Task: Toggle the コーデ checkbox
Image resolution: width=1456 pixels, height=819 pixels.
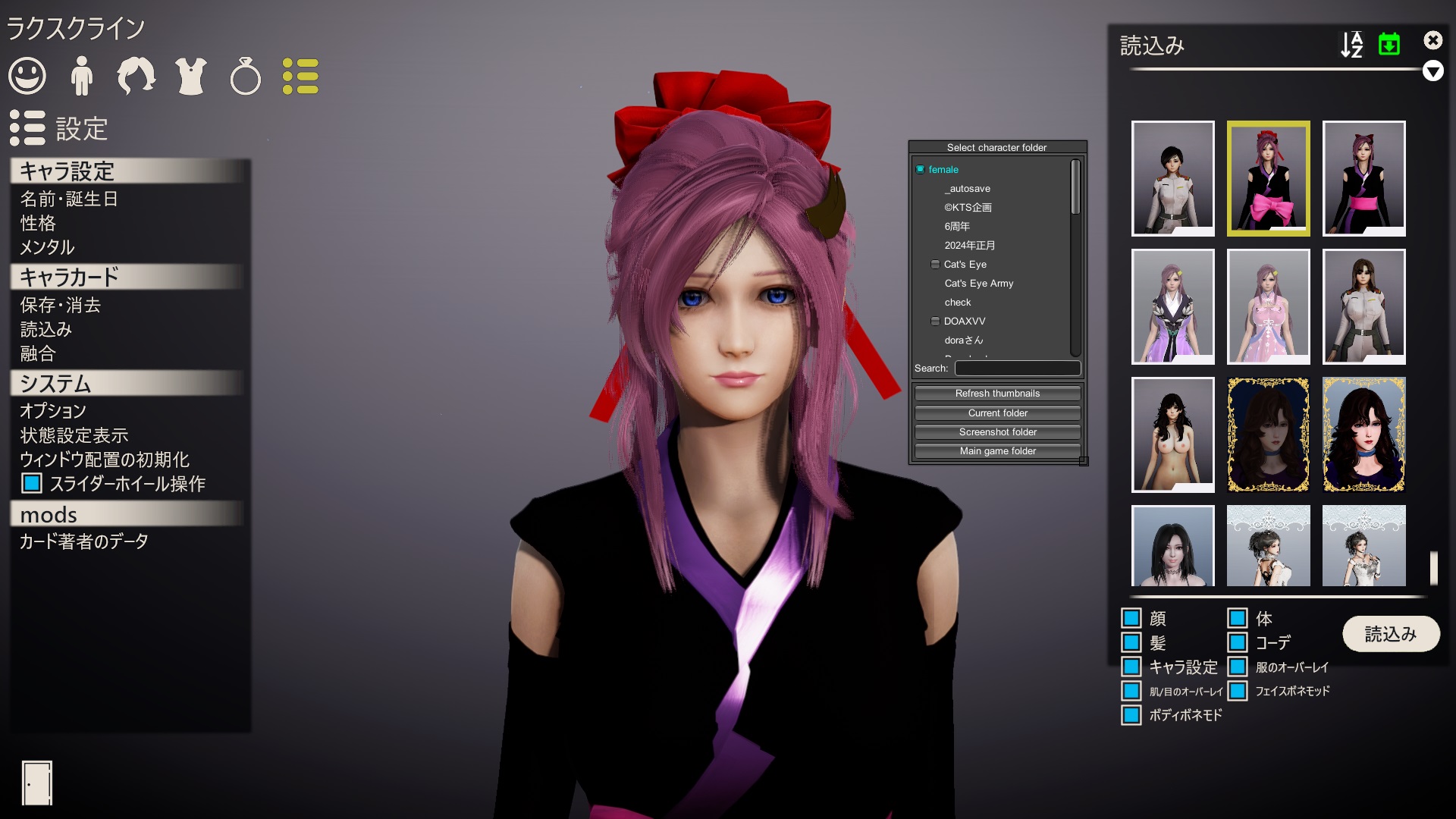Action: (x=1238, y=642)
